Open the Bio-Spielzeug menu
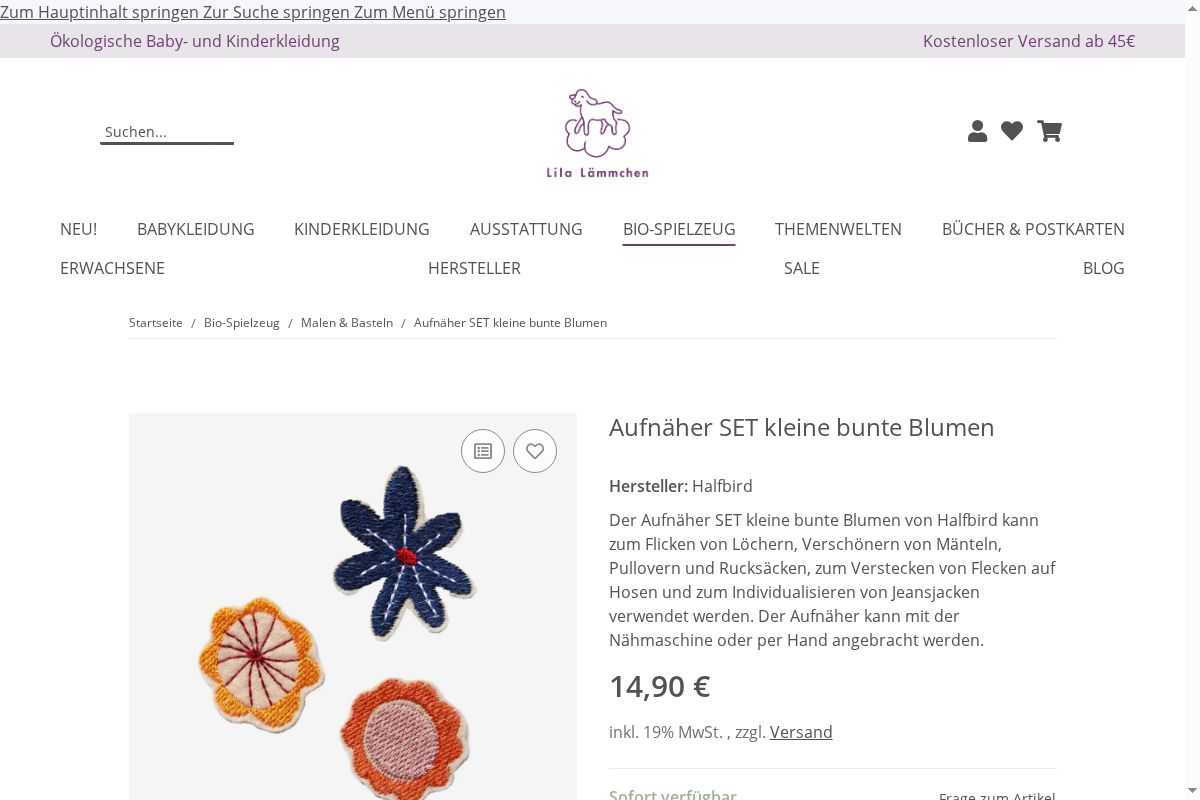 pyautogui.click(x=679, y=229)
